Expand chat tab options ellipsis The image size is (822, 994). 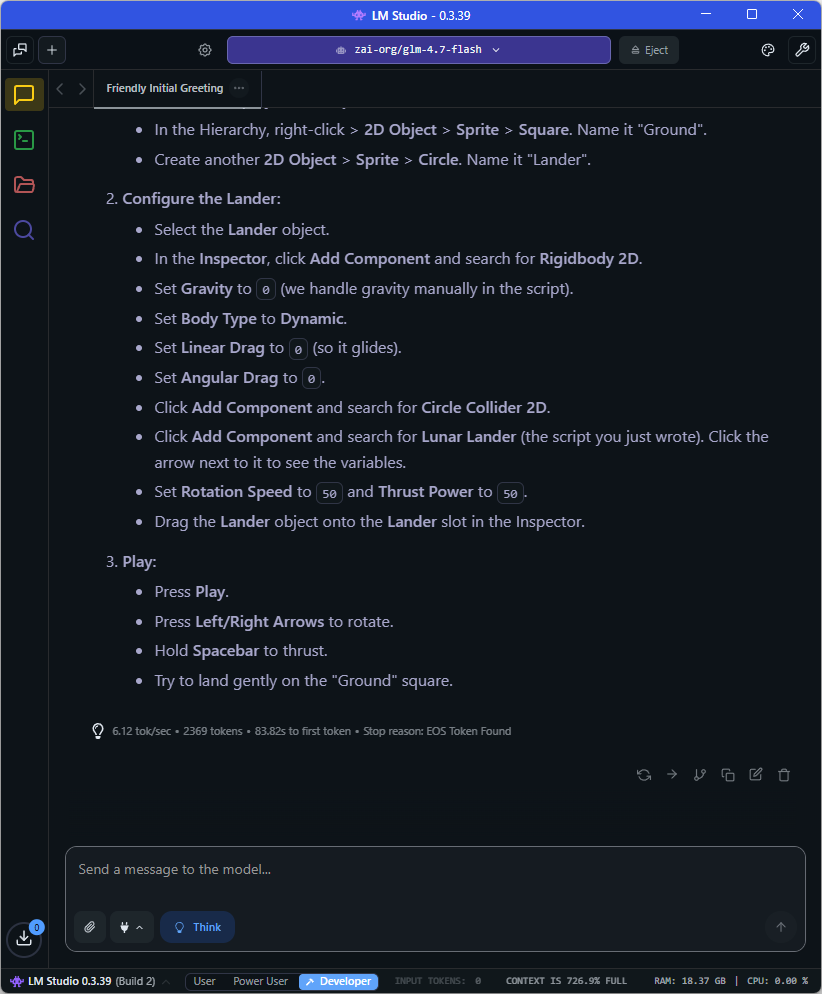[238, 88]
